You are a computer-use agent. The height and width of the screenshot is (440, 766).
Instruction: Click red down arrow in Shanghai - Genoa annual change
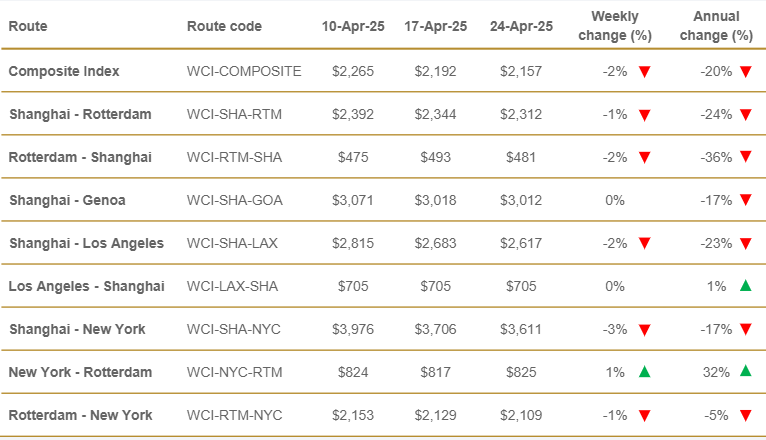click(745, 200)
